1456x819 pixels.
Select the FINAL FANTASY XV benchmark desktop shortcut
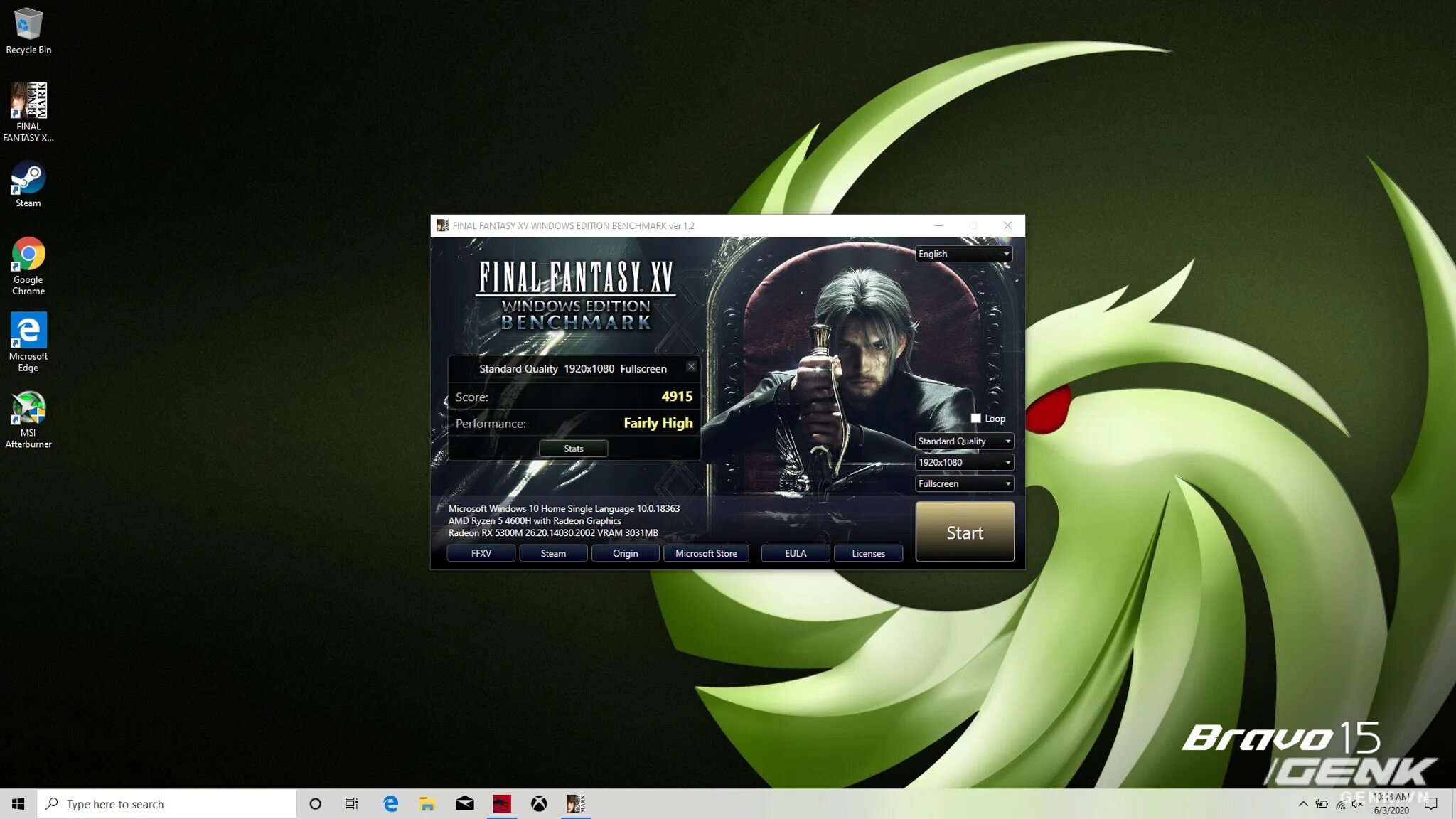tap(28, 112)
